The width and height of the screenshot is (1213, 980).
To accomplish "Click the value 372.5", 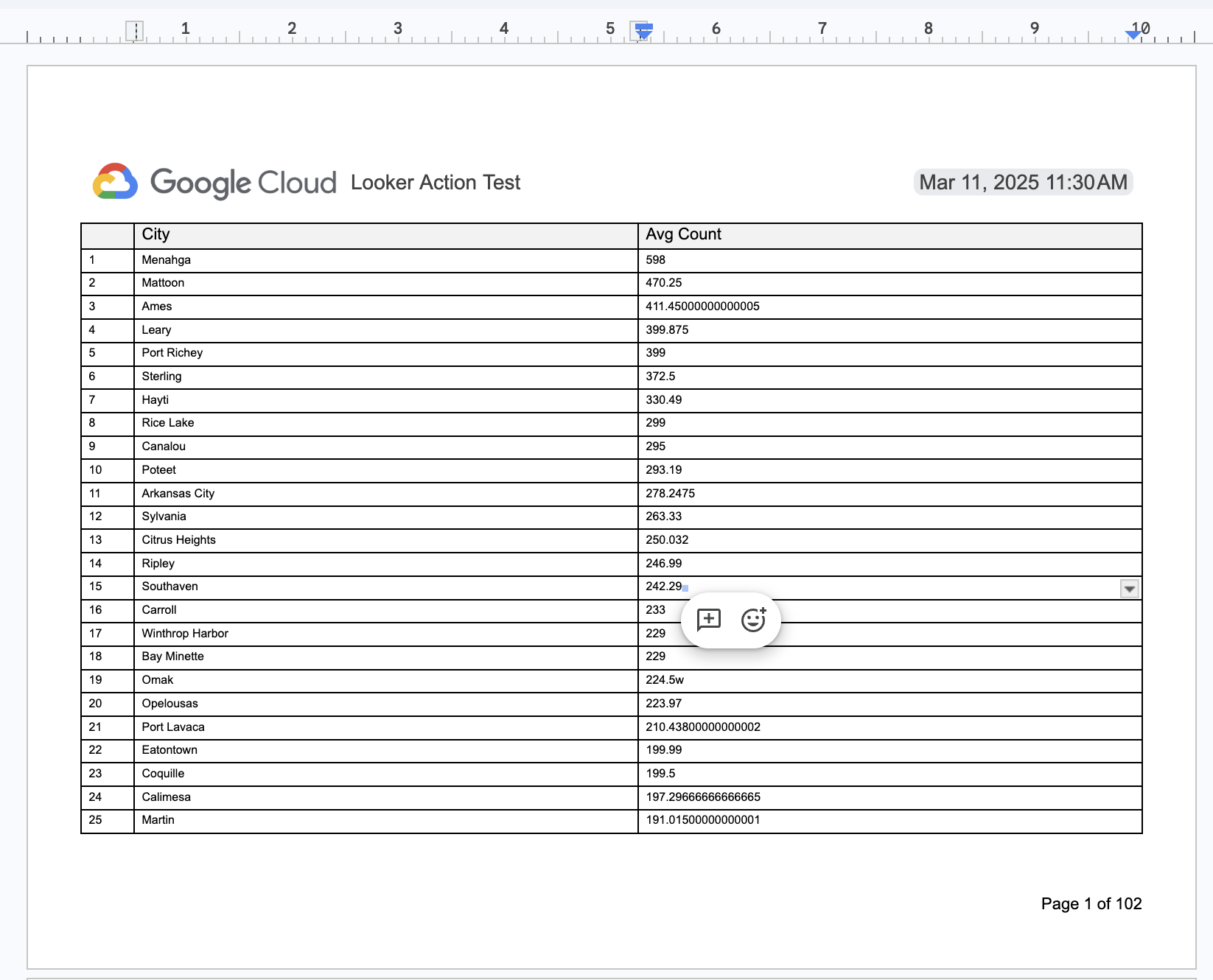I will coord(660,377).
